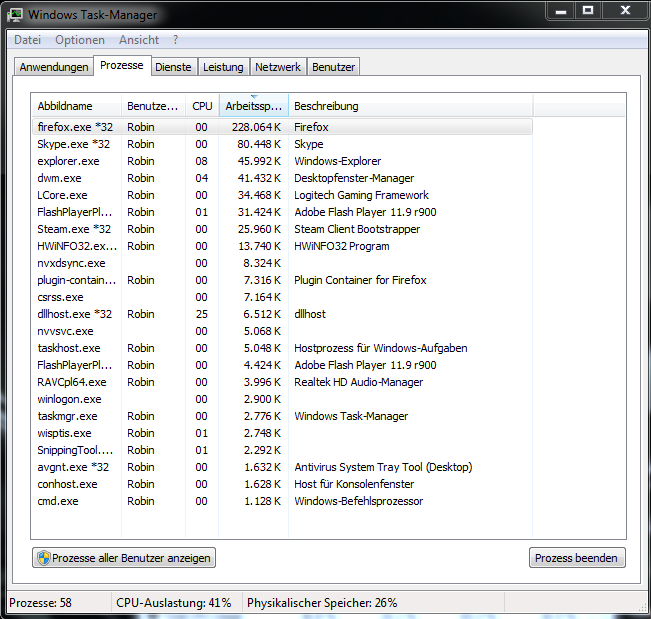Select the dllhost.exe *32 process

coord(282,314)
